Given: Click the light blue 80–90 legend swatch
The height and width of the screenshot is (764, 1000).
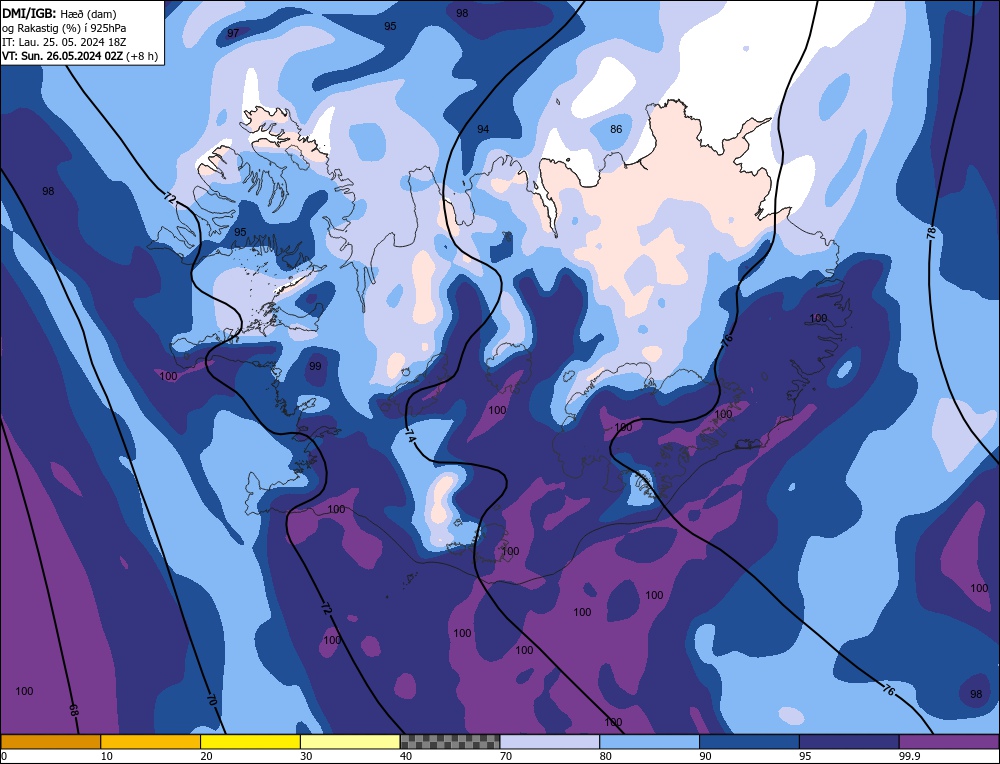Looking at the screenshot, I should 649,741.
